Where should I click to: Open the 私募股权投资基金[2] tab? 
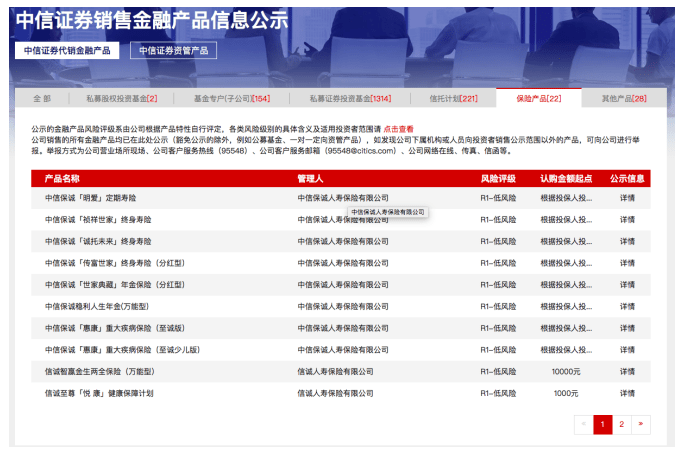(x=122, y=99)
